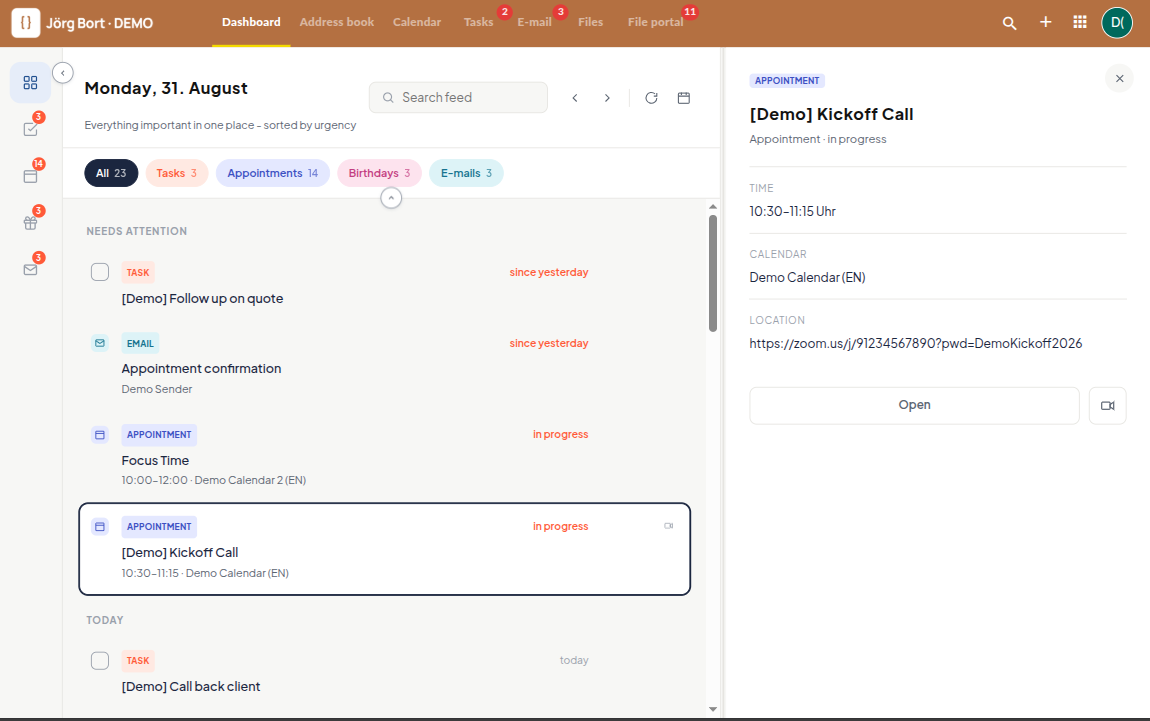The image size is (1150, 721).
Task: Collapse the left sidebar
Action: (x=63, y=73)
